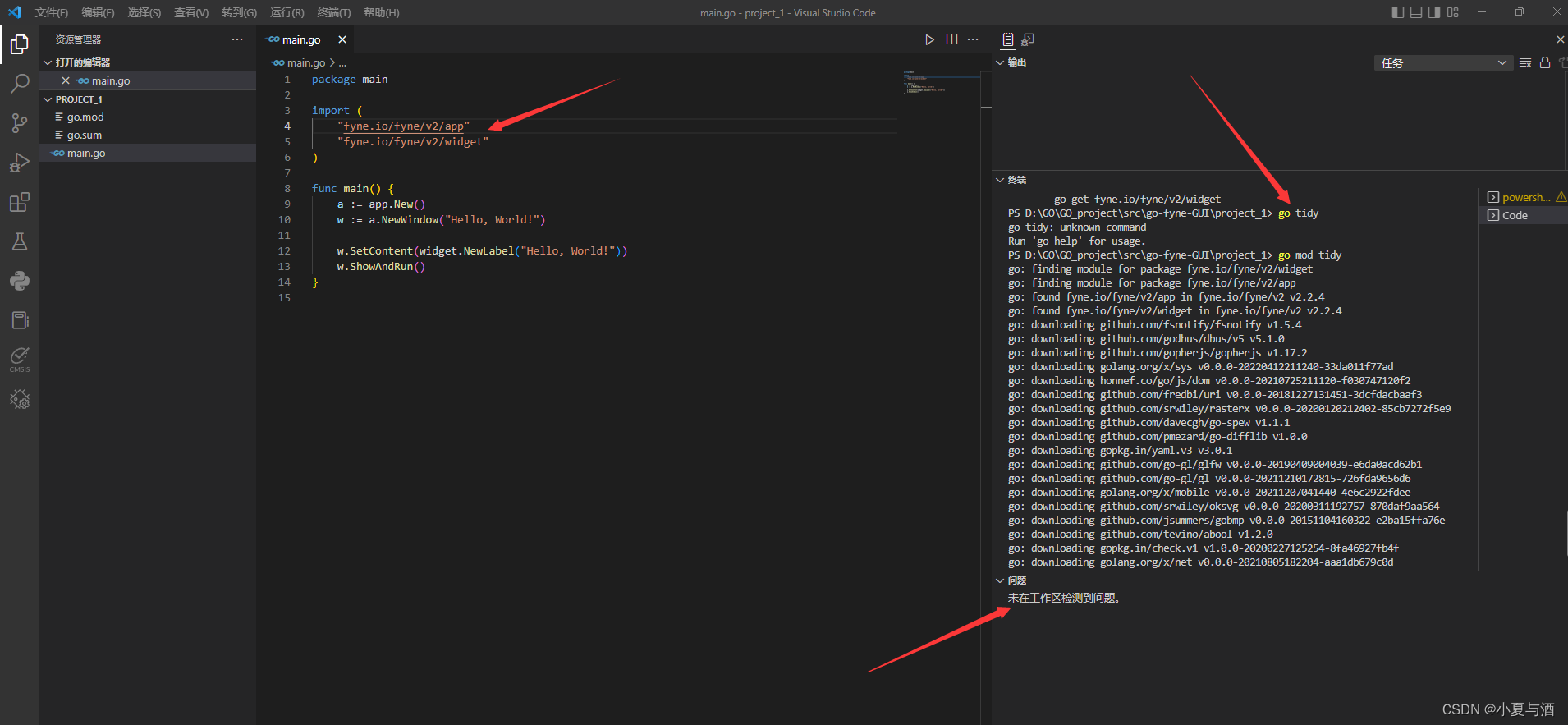The height and width of the screenshot is (725, 1568).
Task: Open the Extensions view
Action: coord(20,202)
